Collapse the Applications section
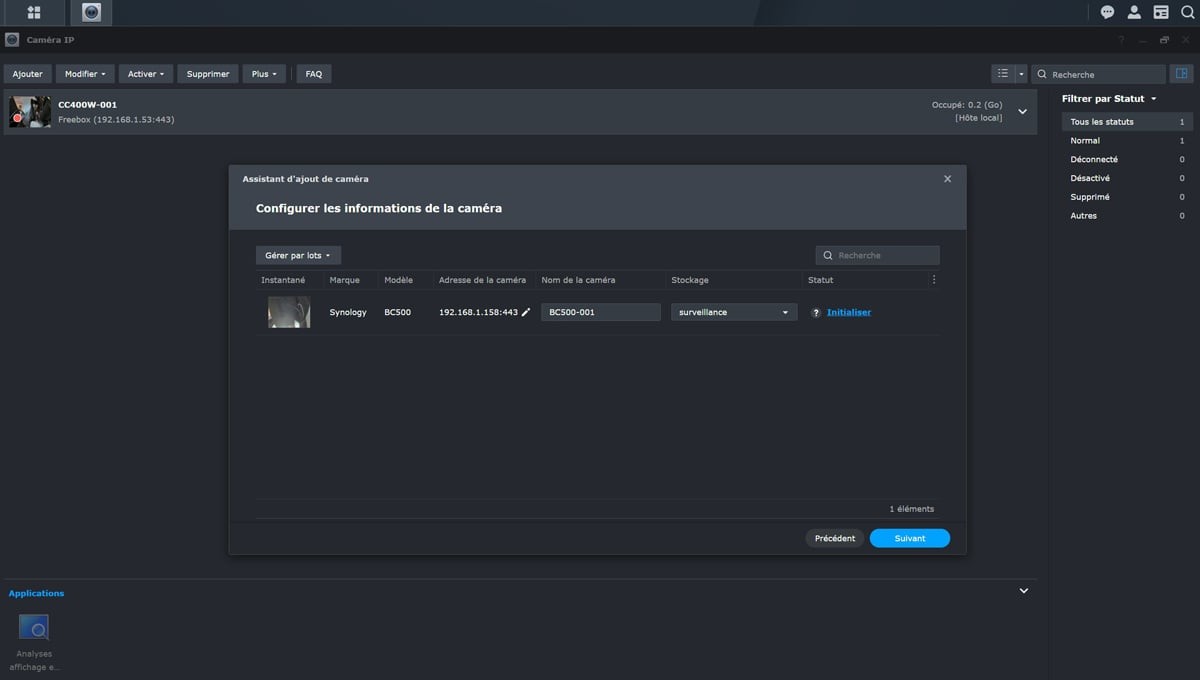The height and width of the screenshot is (680, 1200). click(1023, 591)
